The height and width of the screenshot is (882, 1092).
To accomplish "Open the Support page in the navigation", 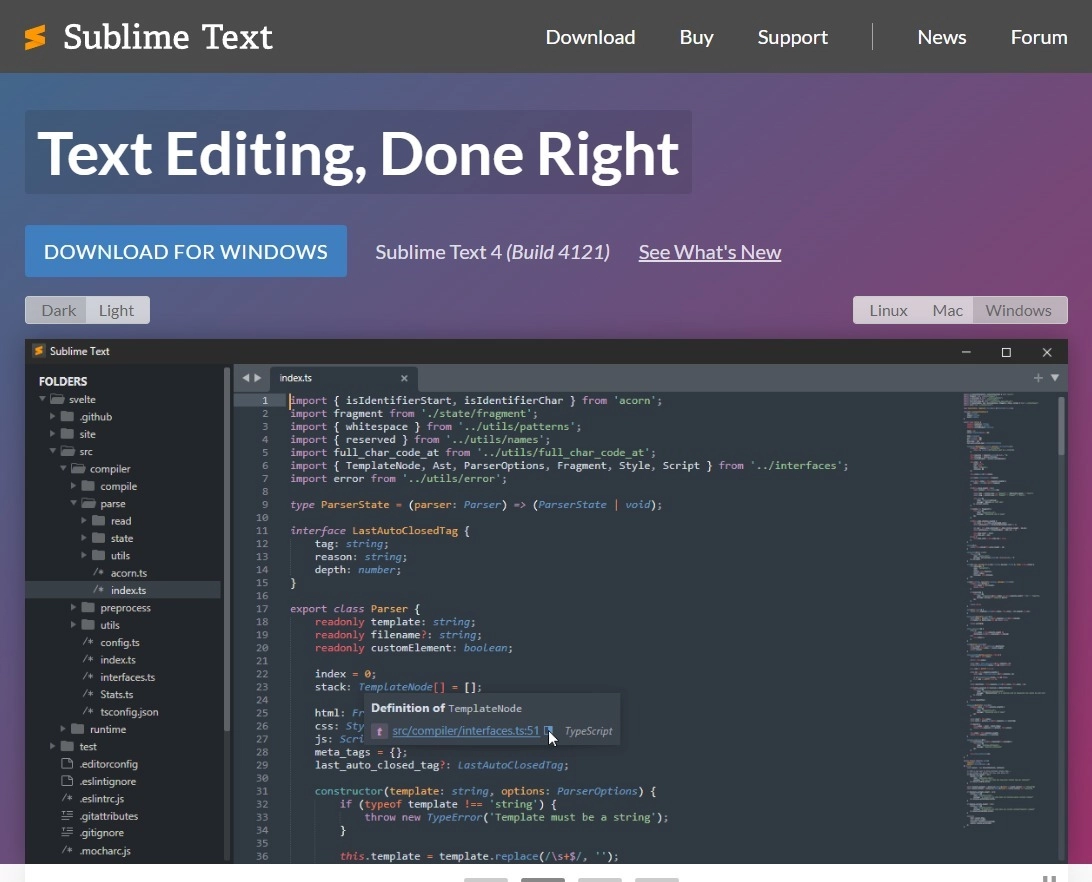I will pos(792,37).
